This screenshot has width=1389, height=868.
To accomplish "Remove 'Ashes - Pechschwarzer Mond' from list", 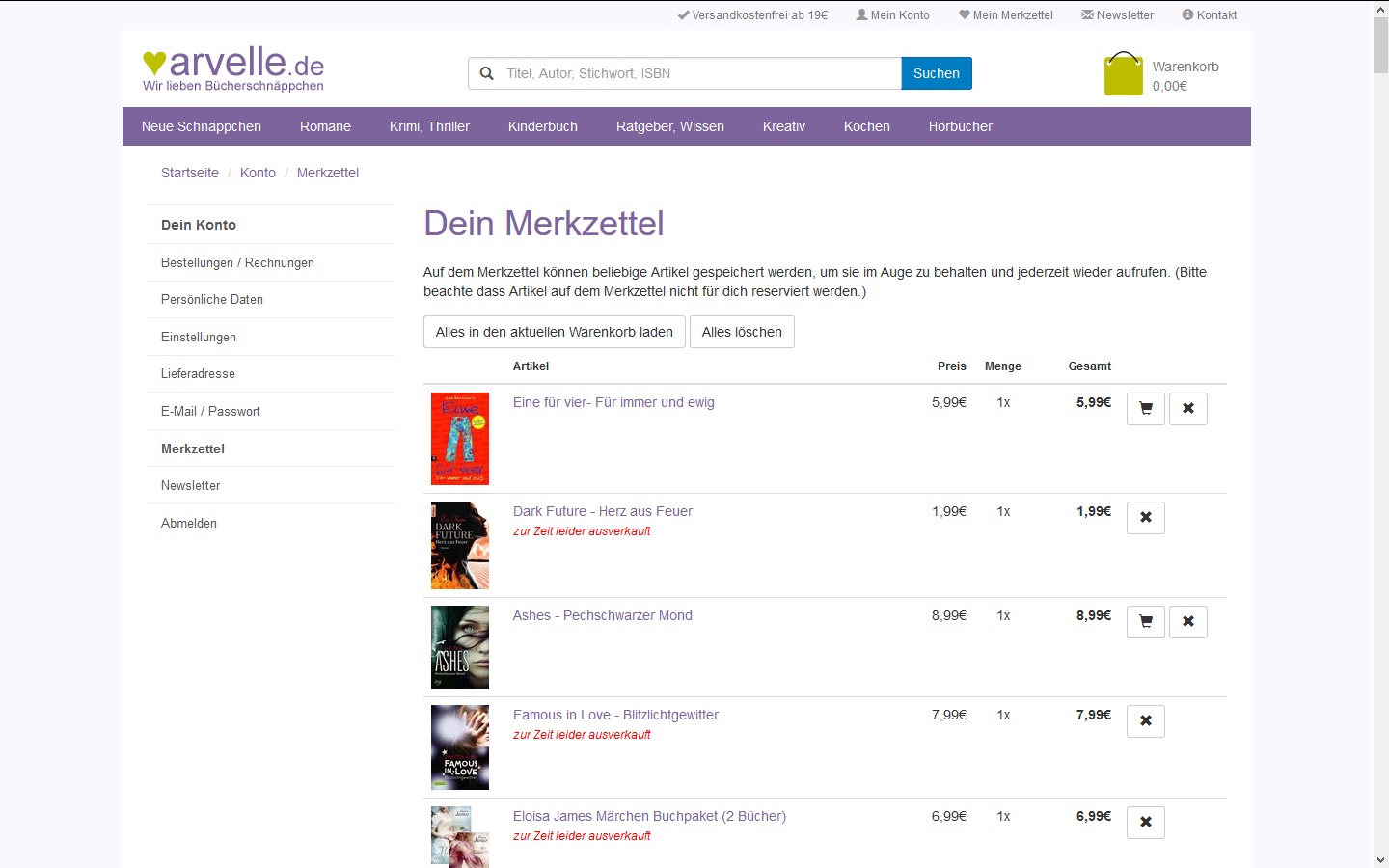I will coord(1188,622).
